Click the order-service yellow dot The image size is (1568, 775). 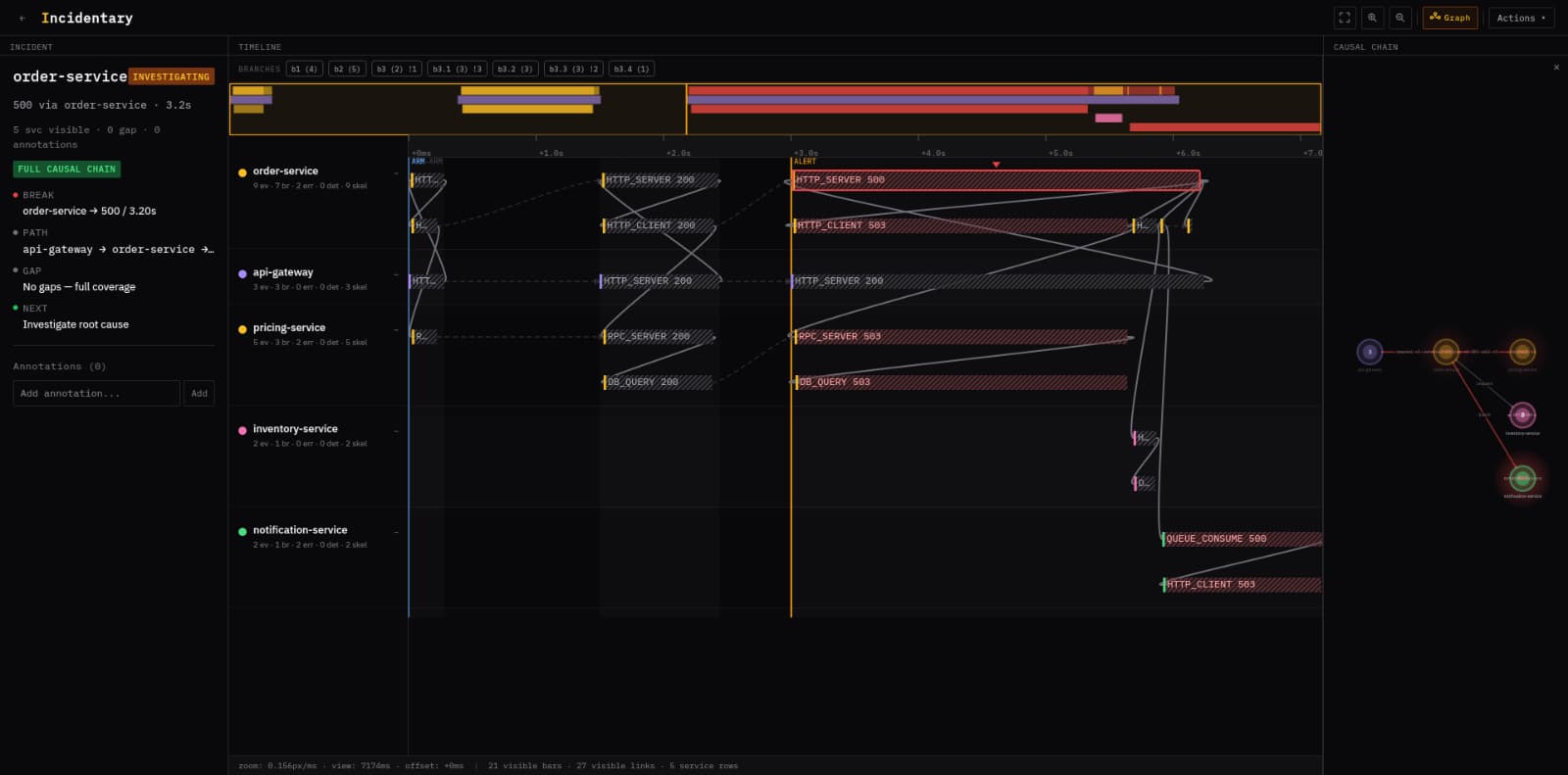click(x=242, y=172)
